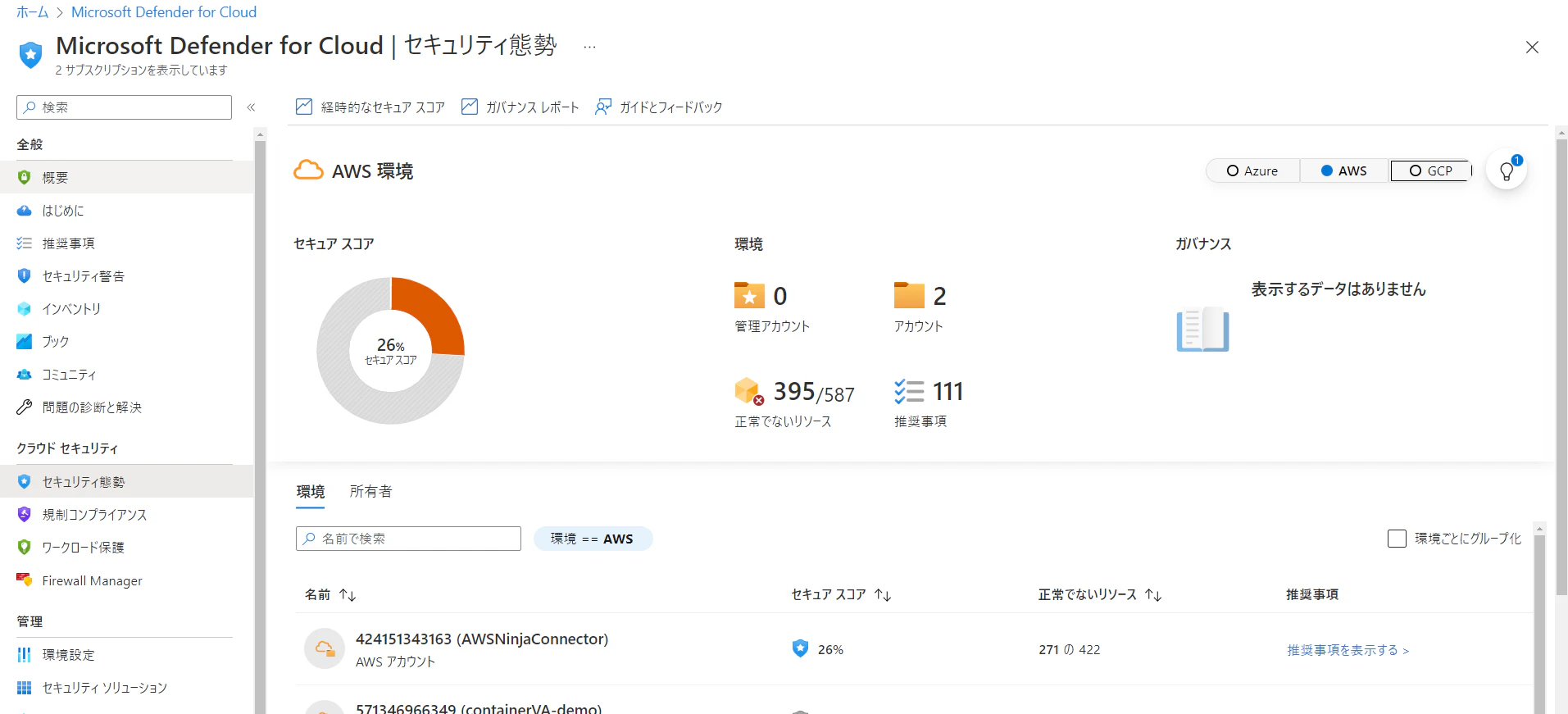Viewport: 1568px width, 714px height.
Task: Click the 経時的なセキュア スコア chart icon
Action: 304,107
